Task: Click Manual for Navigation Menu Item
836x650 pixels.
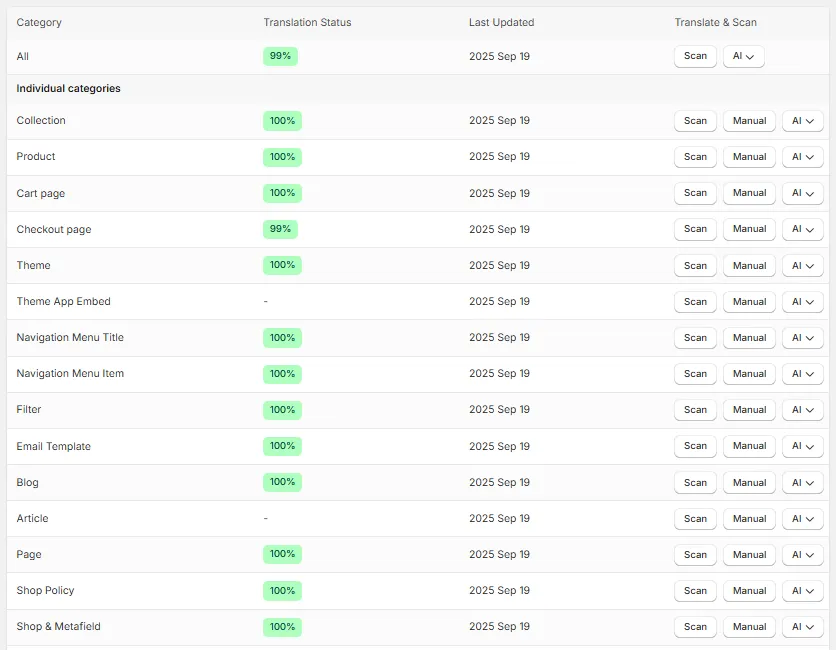Action: 749,374
